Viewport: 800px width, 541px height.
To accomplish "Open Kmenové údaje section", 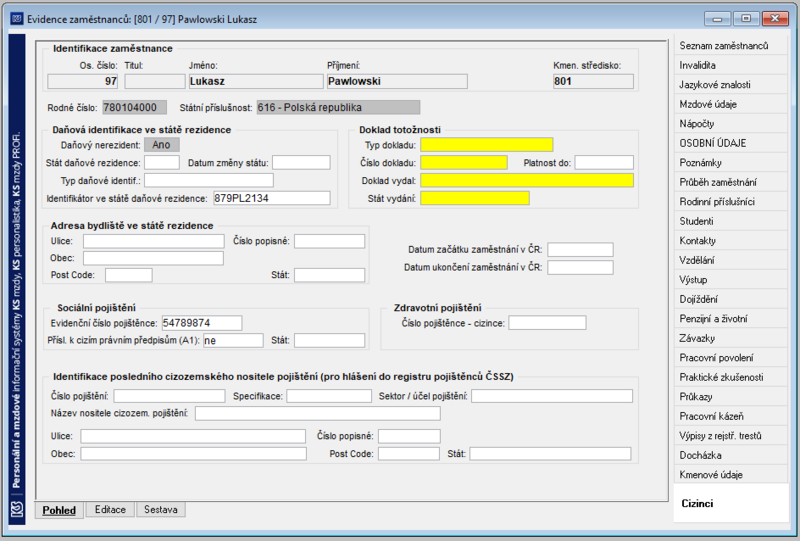I will tap(730, 475).
